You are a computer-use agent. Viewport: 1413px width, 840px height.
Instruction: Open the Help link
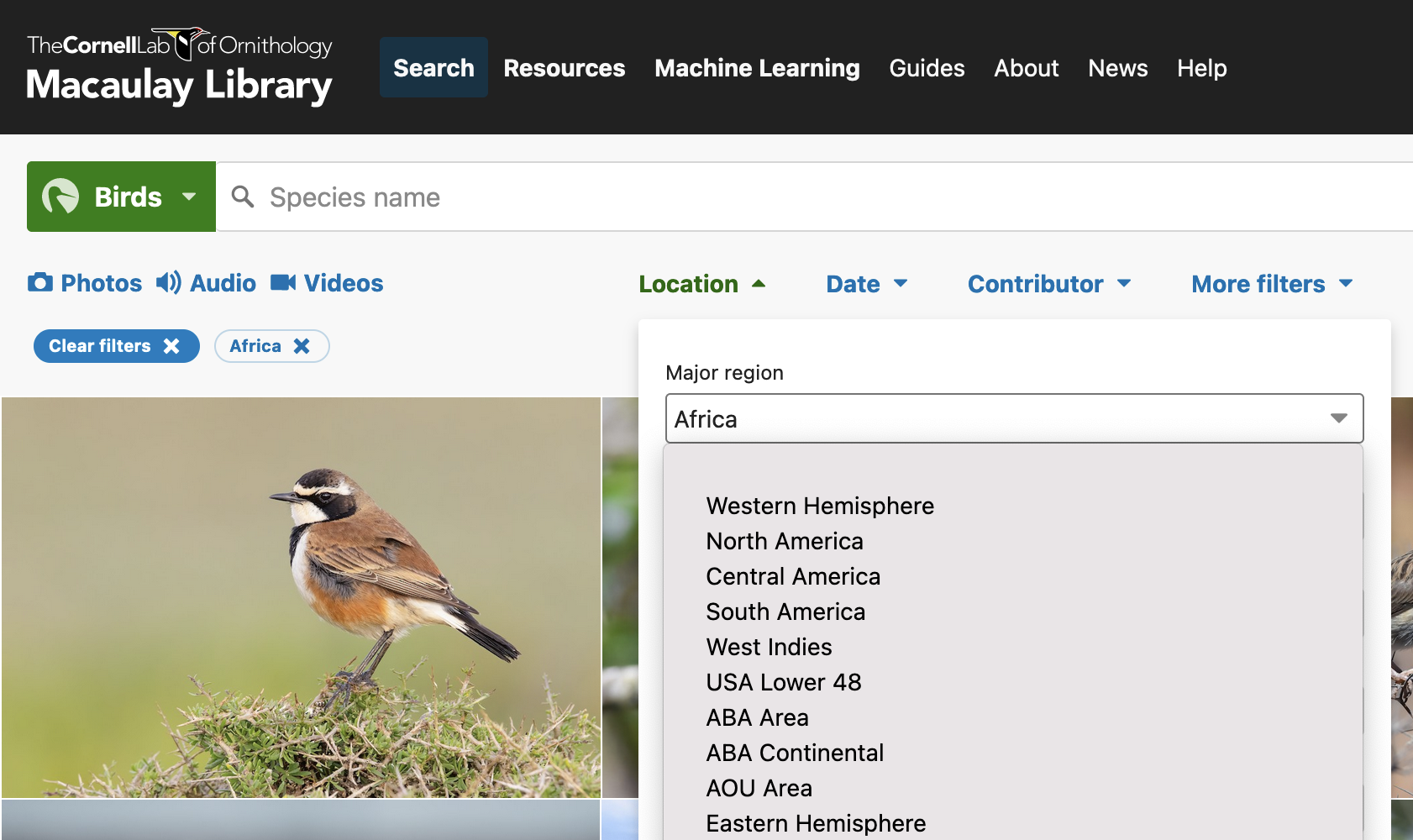click(x=1201, y=67)
